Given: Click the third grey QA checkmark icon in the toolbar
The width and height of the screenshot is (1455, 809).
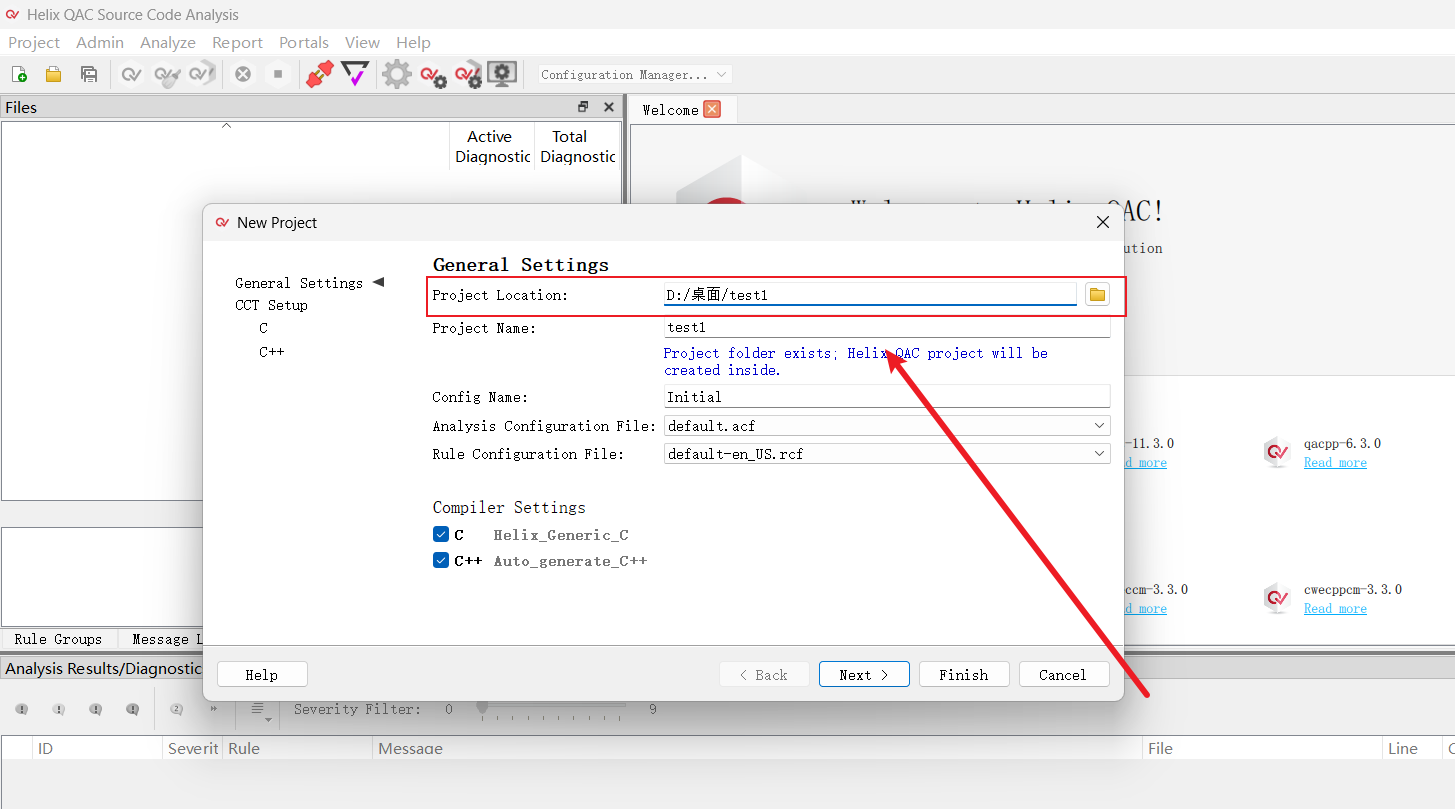Looking at the screenshot, I should click(202, 74).
